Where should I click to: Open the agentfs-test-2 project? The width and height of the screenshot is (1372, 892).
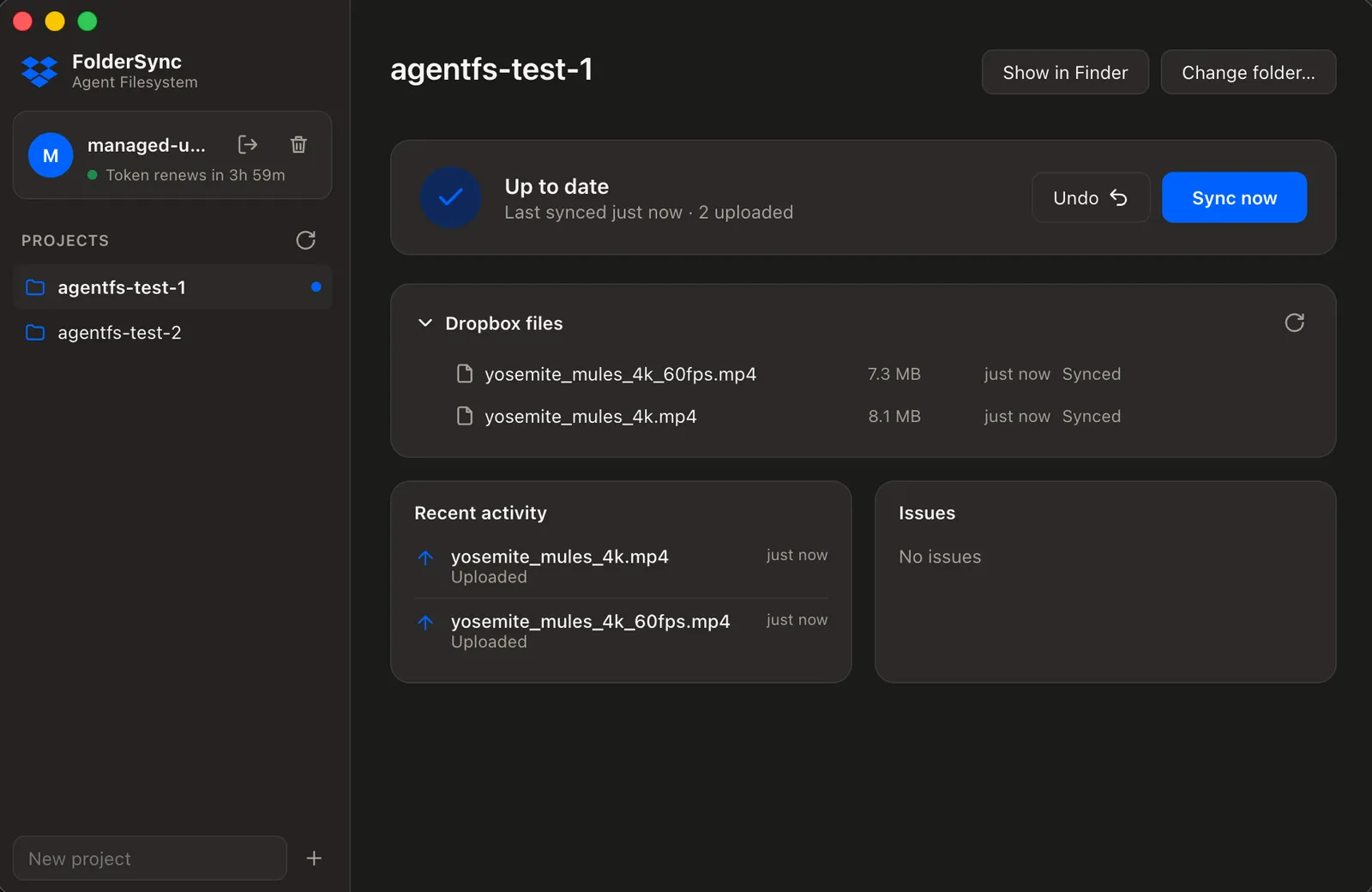(172, 333)
